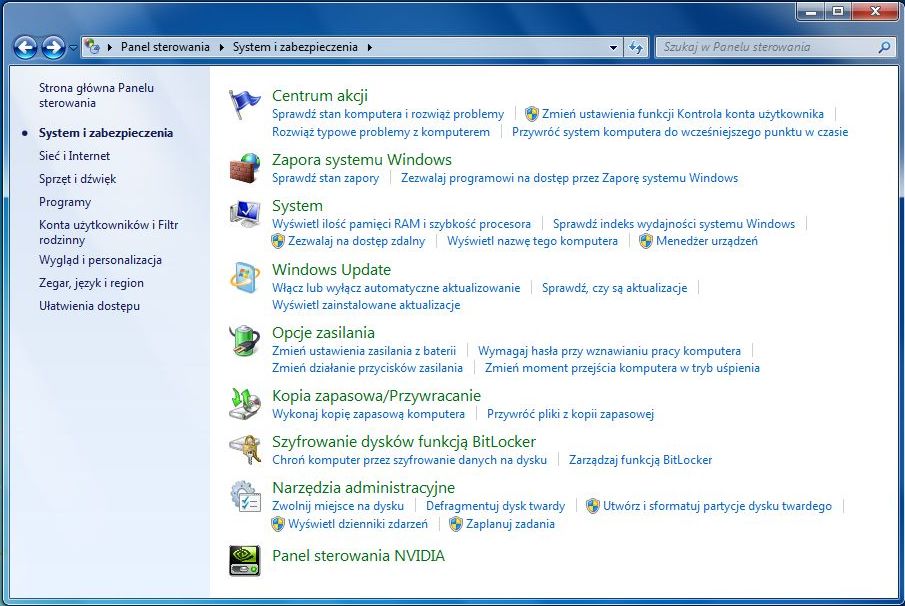The height and width of the screenshot is (606, 905).
Task: Click Zezwalaj programowi na dostęp przez Zaporę
Action: 570,178
